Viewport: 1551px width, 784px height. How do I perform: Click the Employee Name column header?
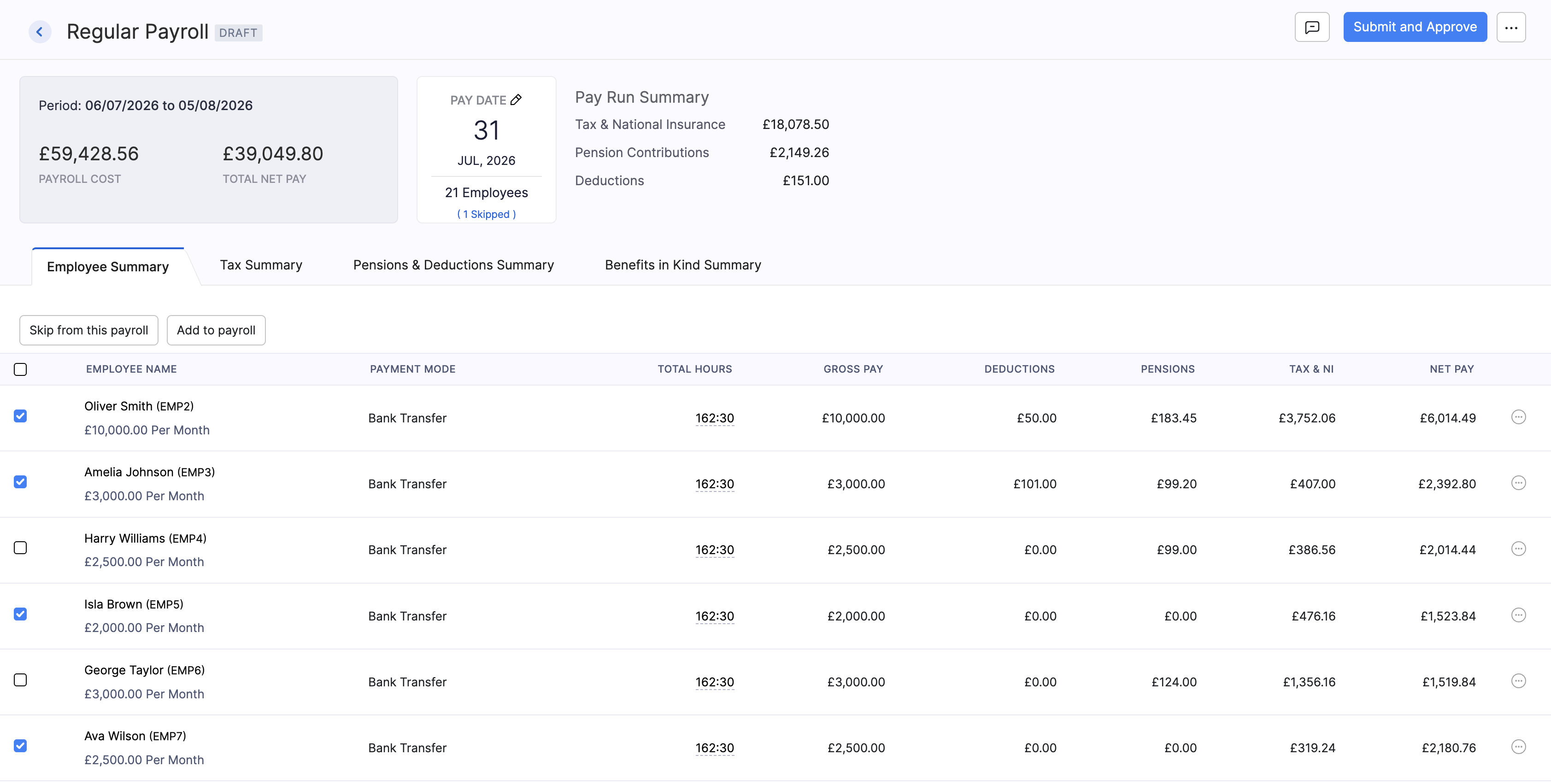(x=131, y=369)
